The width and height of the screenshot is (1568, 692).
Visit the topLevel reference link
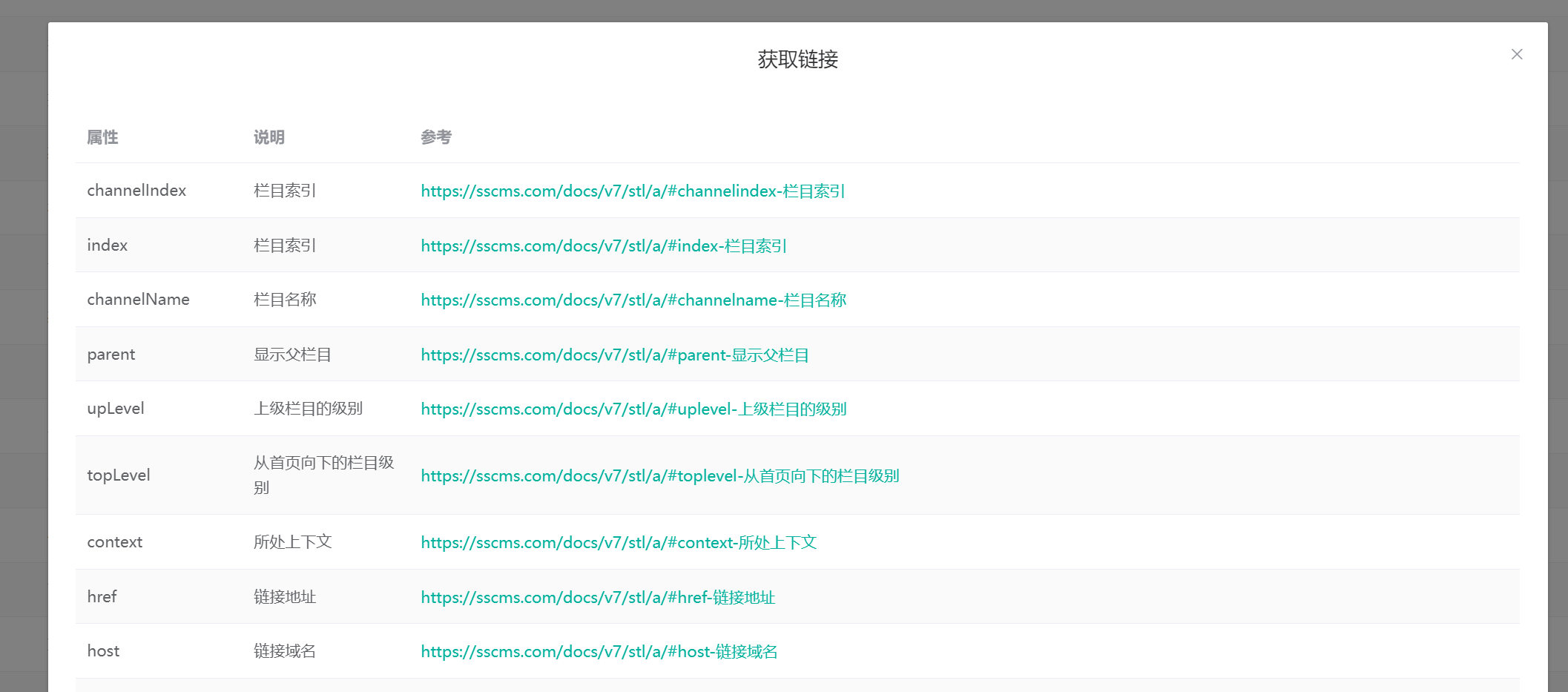659,476
